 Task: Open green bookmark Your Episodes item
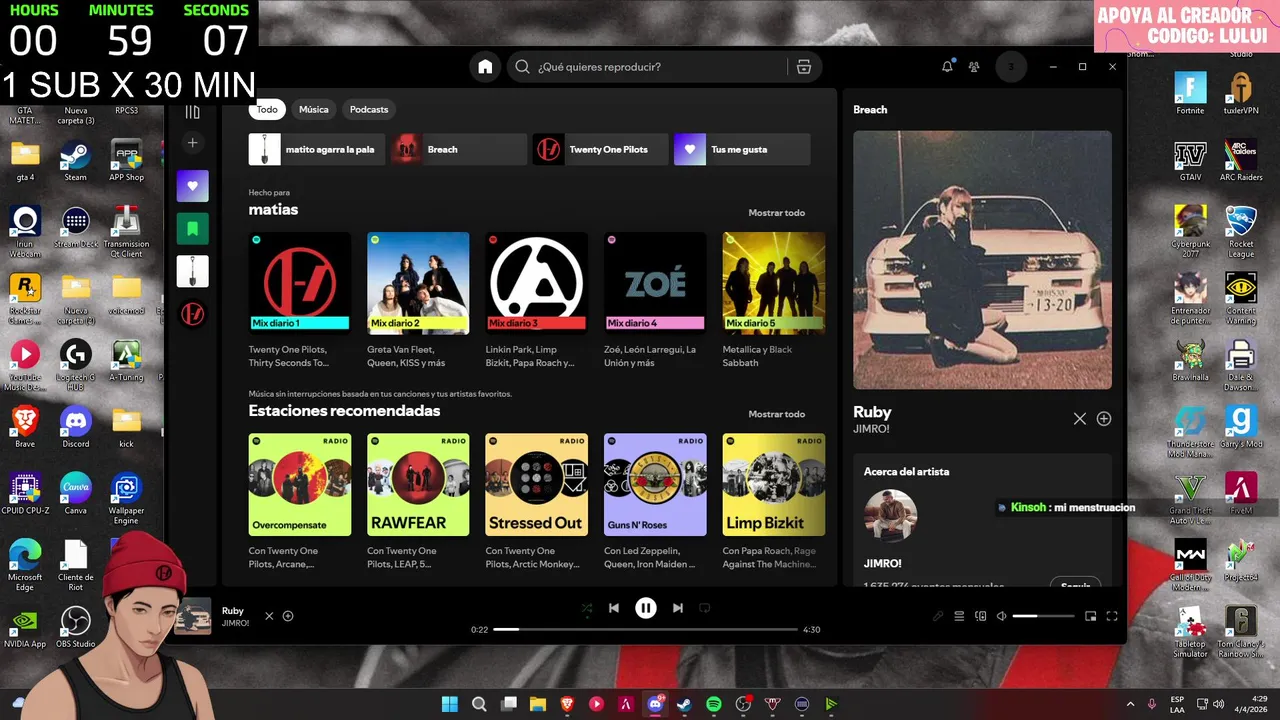click(x=193, y=229)
